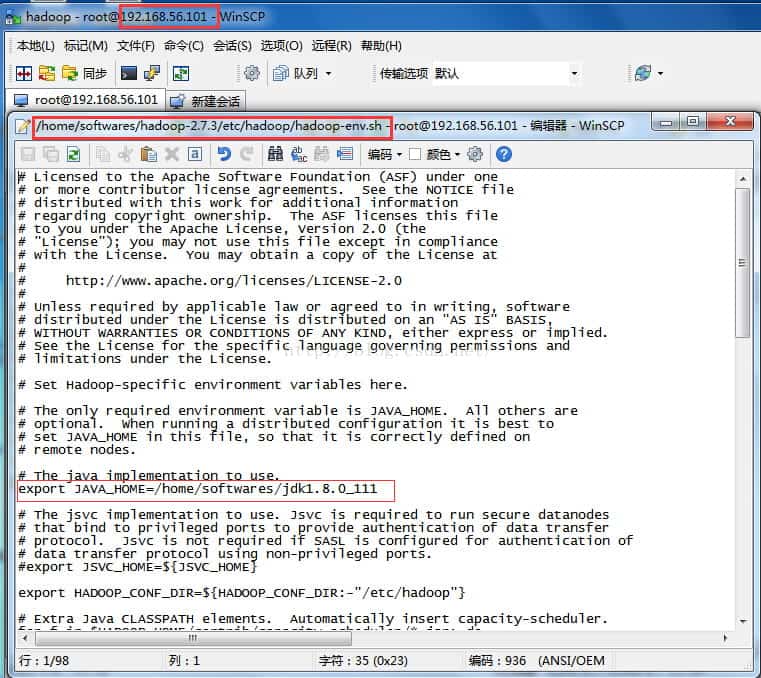Screen dimensions: 761x678
Task: Click the 同步 synchronize button
Action: tap(85, 73)
